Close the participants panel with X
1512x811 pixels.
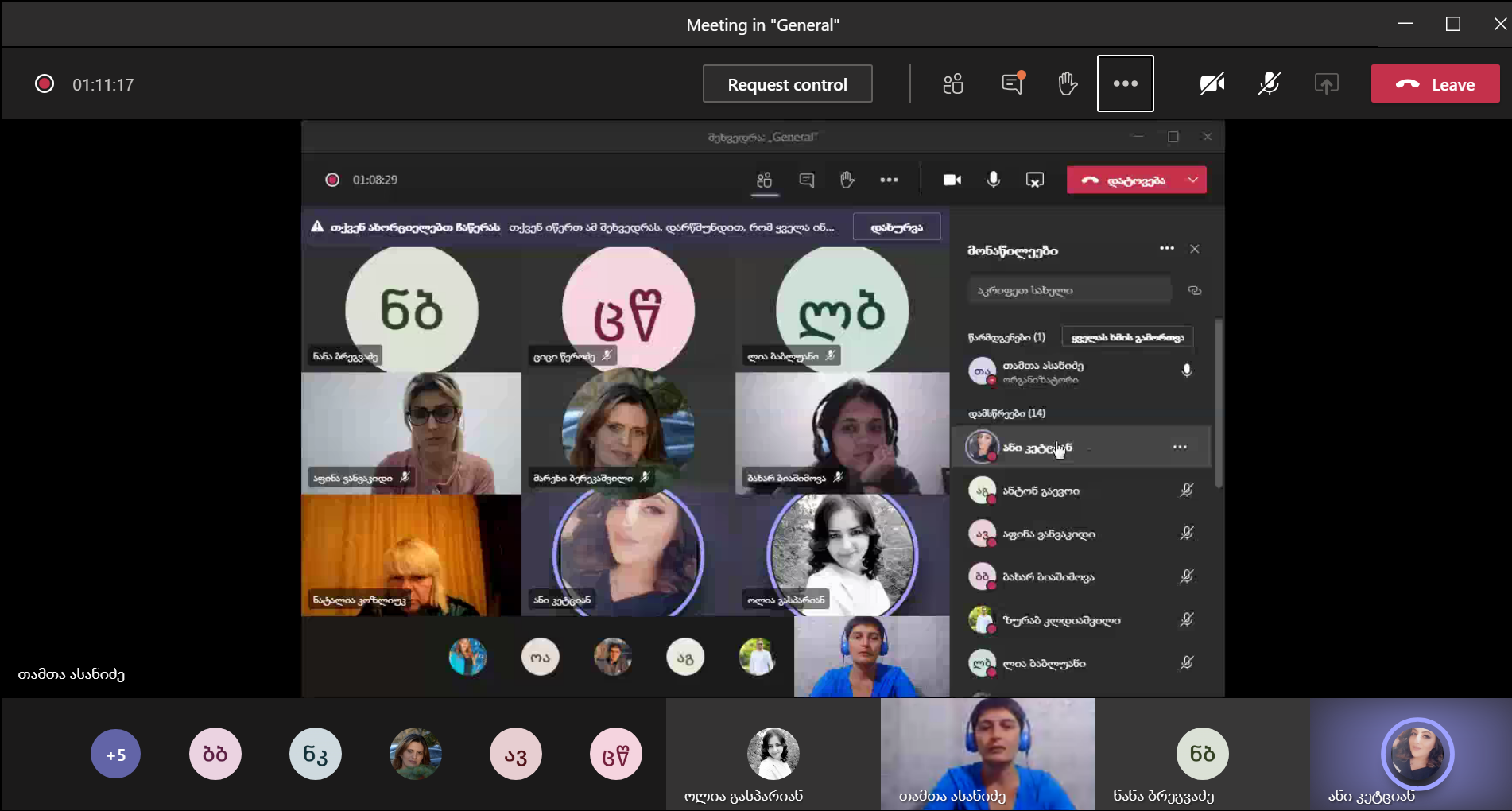click(x=1194, y=249)
